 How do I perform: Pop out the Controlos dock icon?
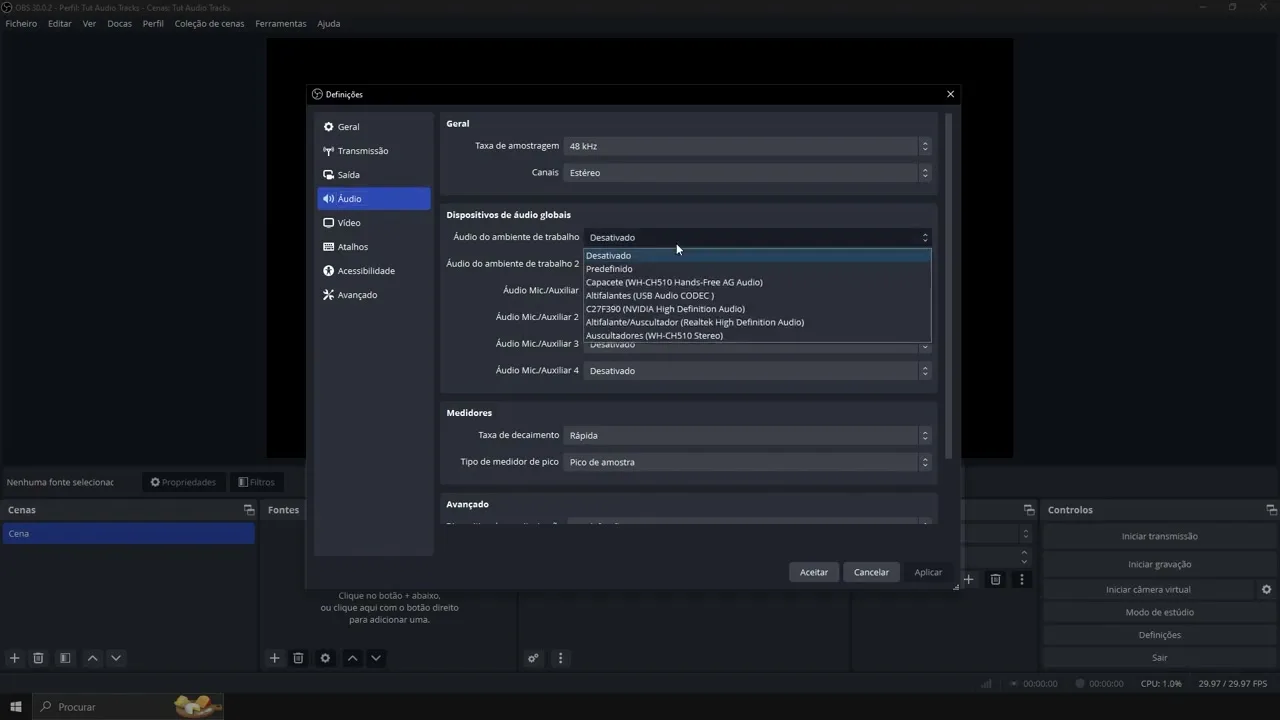pos(1271,510)
